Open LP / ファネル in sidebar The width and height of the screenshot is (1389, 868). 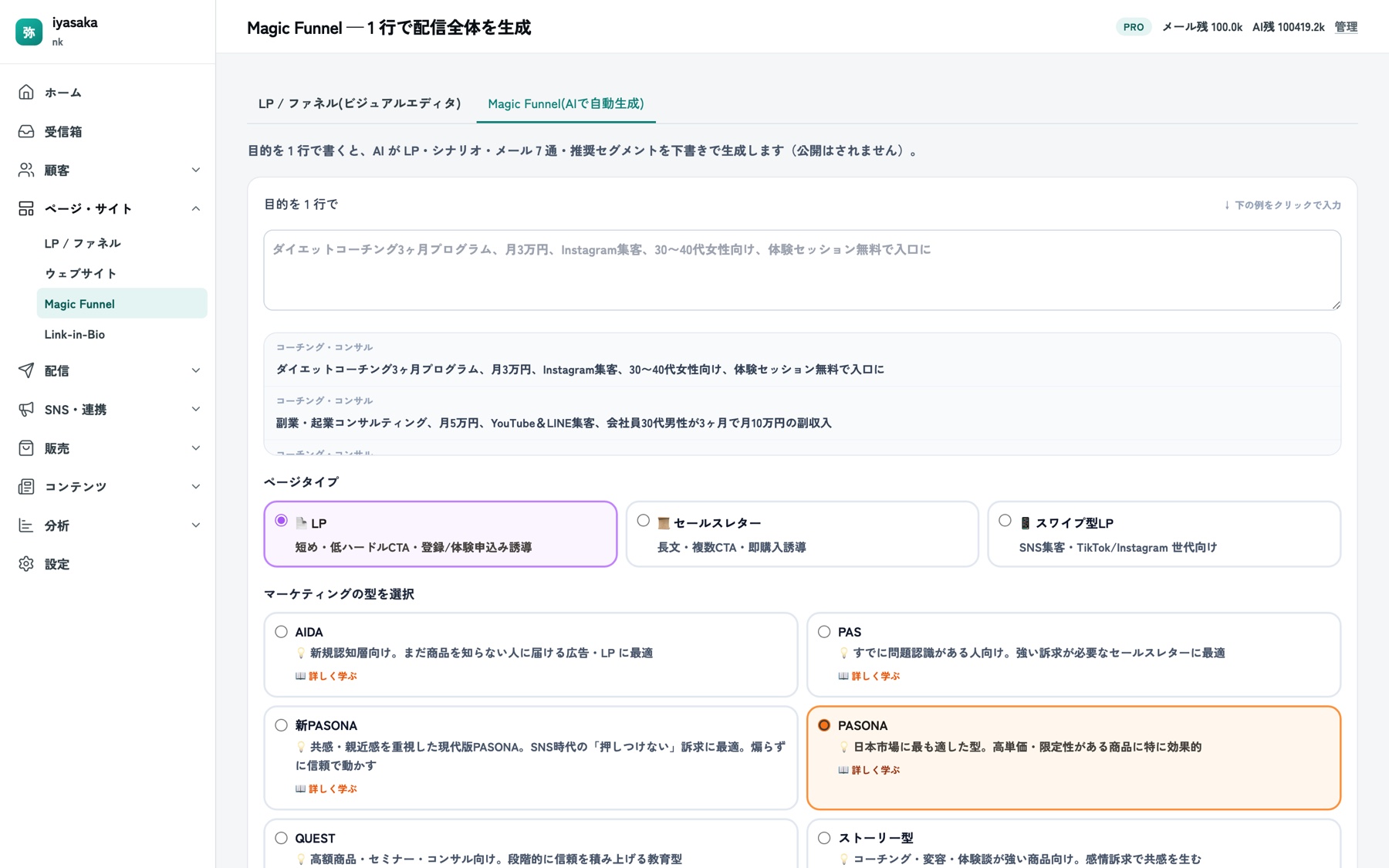pyautogui.click(x=122, y=243)
